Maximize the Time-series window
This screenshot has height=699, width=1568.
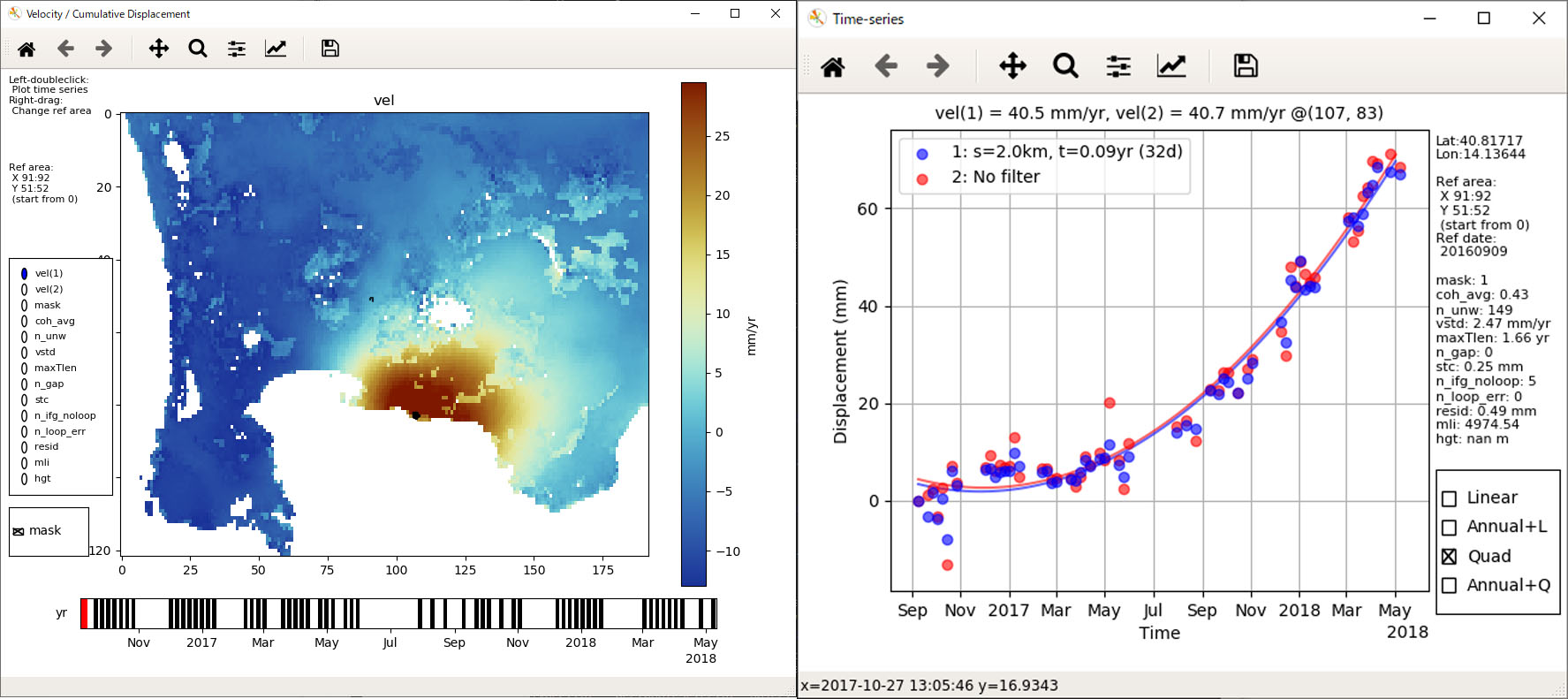pos(1484,19)
